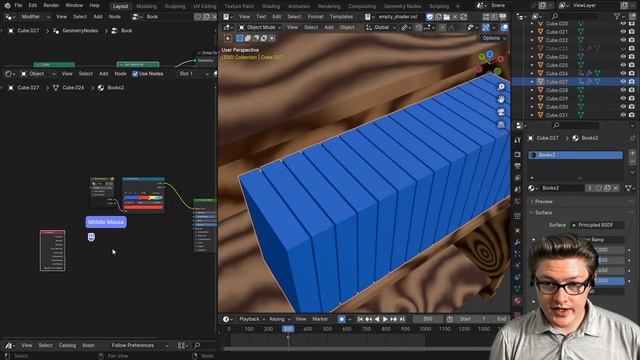
Task: Toggle auto keying record button
Action: (x=342, y=319)
